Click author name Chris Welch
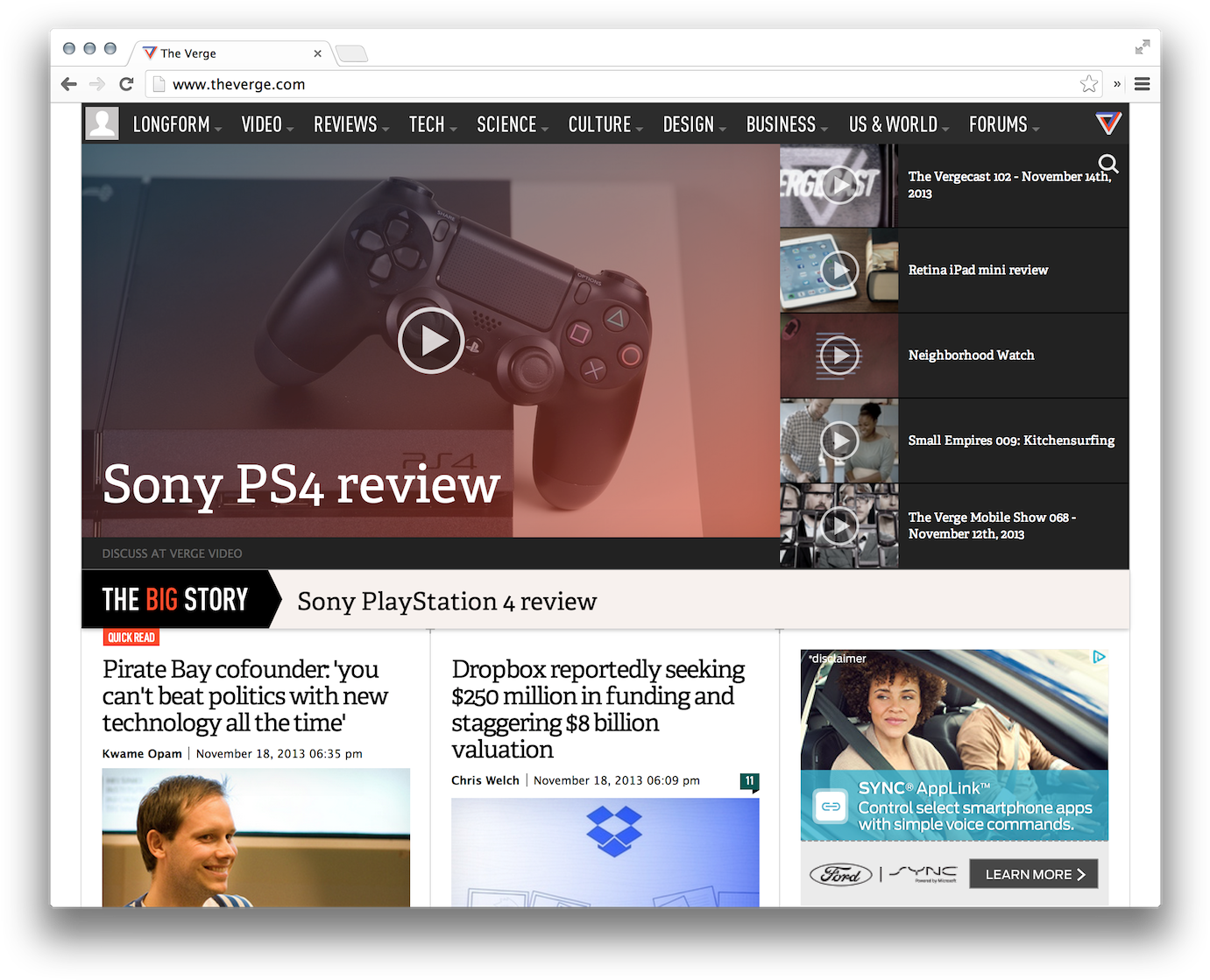This screenshot has width=1210, height=980. [x=485, y=780]
